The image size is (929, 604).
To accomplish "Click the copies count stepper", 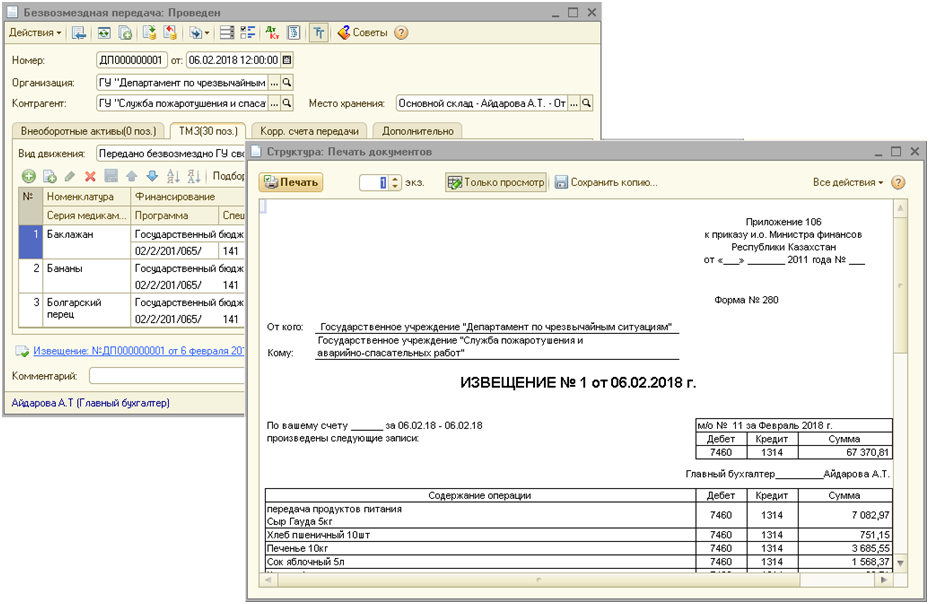I will coord(395,182).
